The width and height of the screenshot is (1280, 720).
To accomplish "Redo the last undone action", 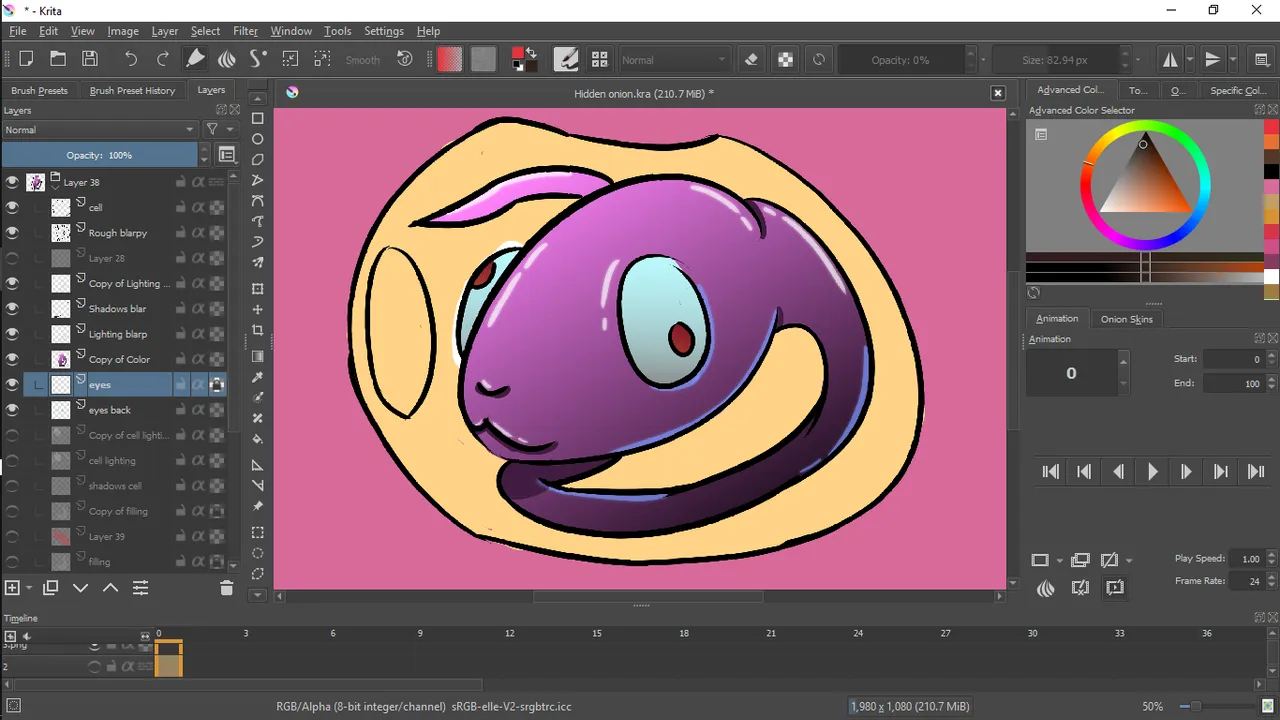I will coord(162,59).
